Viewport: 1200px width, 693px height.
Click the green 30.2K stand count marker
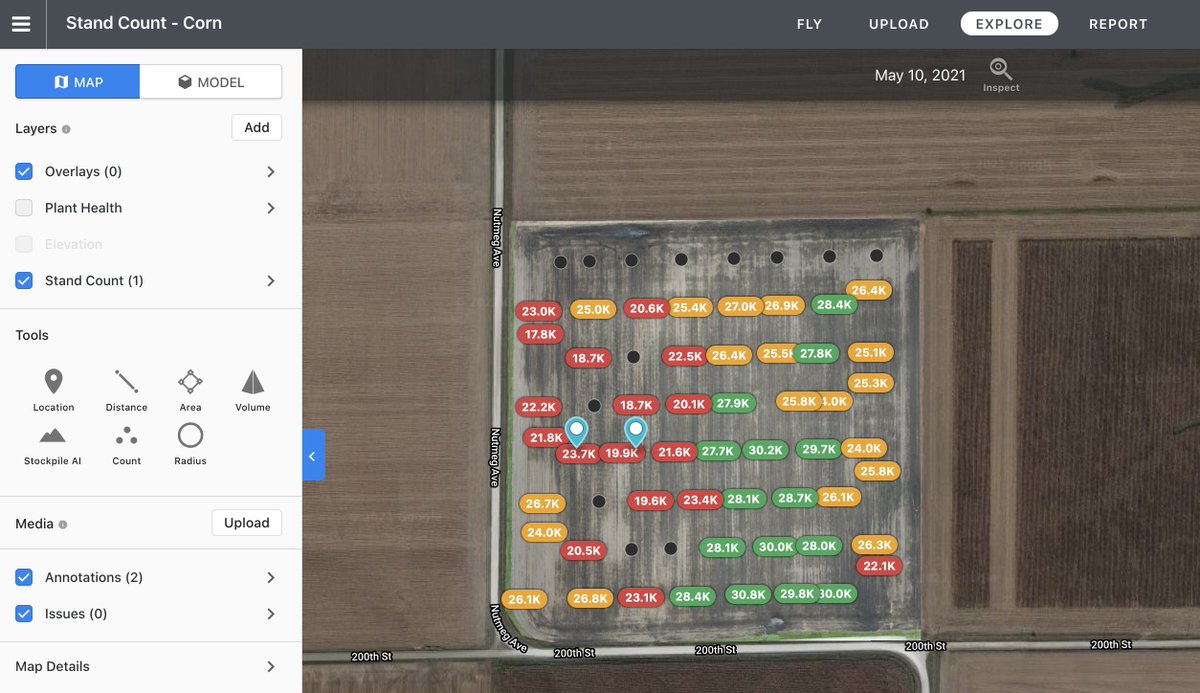pos(766,450)
